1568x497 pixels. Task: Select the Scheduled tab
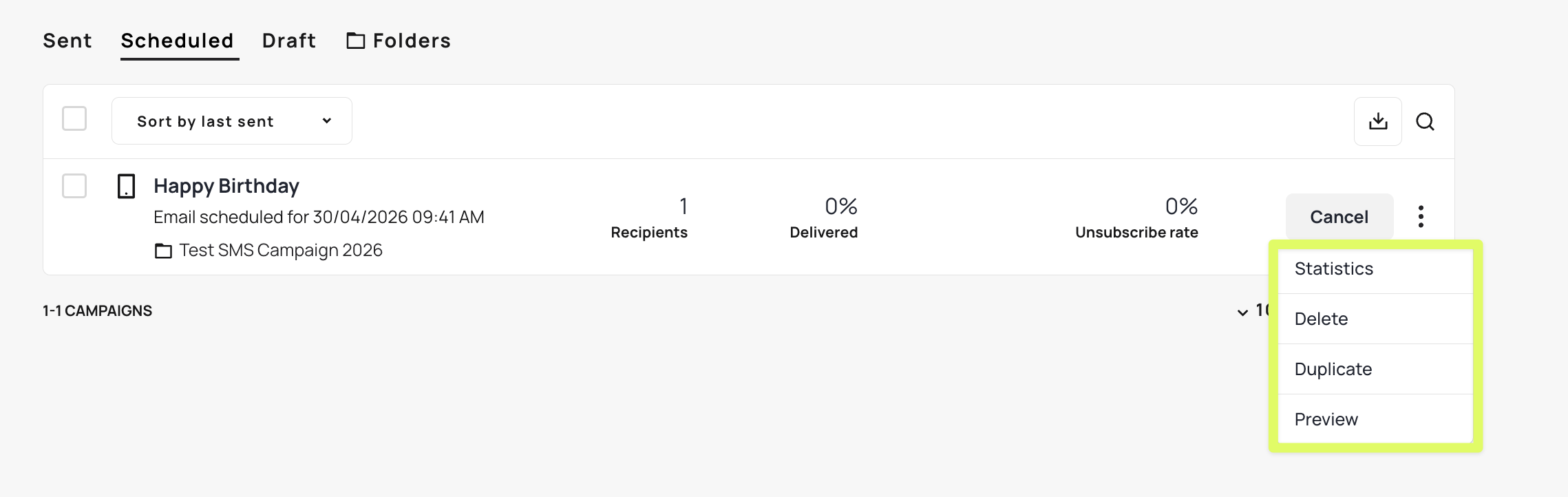pos(178,41)
